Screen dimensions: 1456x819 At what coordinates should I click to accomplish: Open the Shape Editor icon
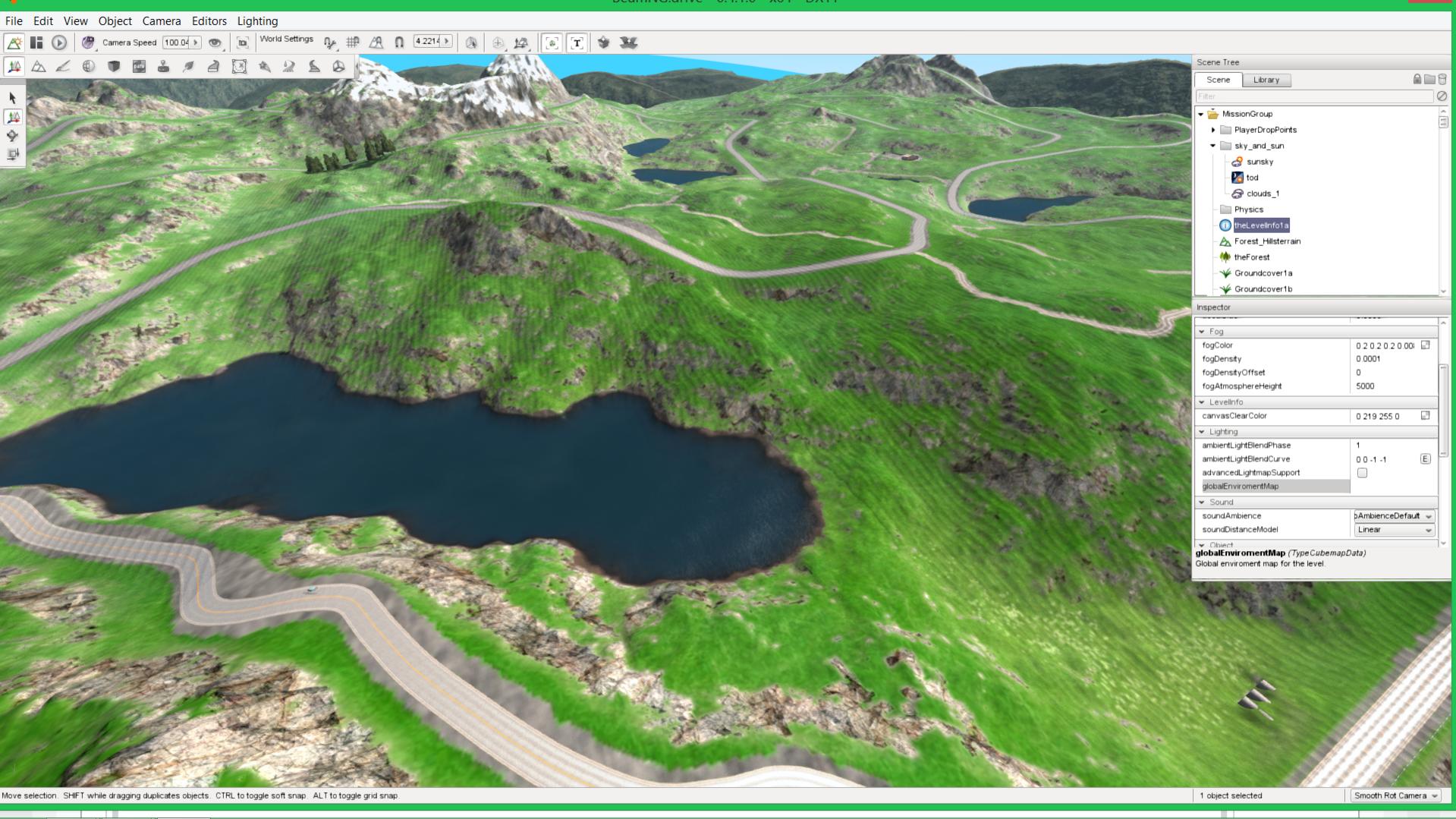coord(338,67)
